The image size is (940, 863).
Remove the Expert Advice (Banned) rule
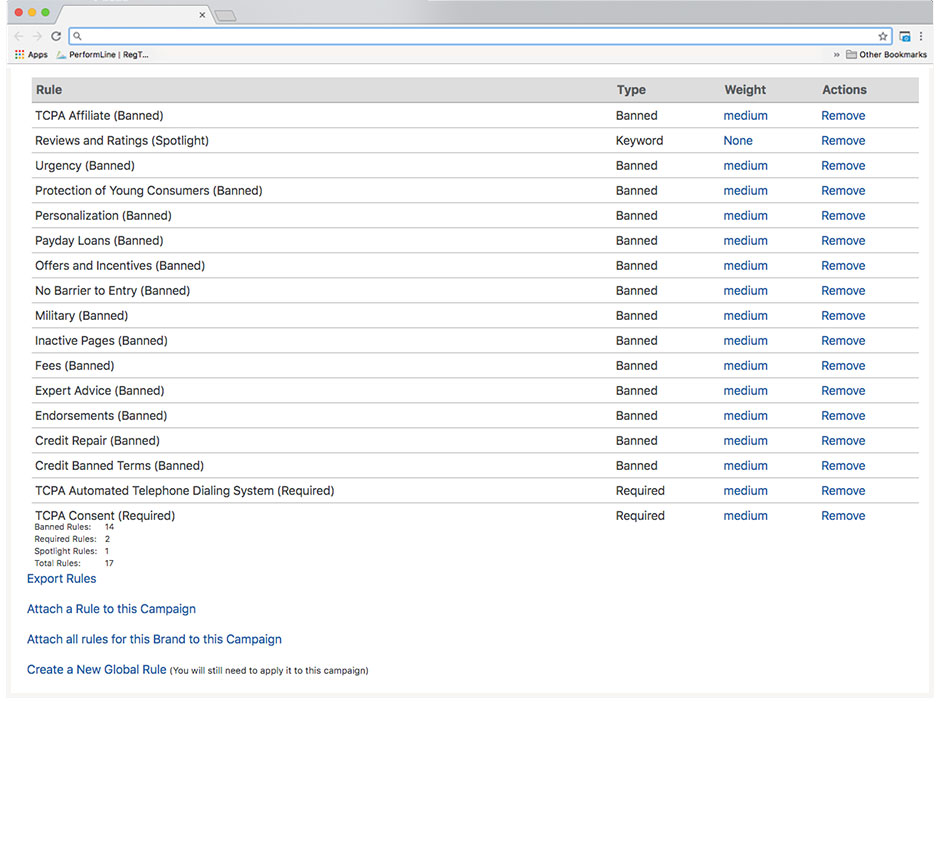[x=843, y=391]
